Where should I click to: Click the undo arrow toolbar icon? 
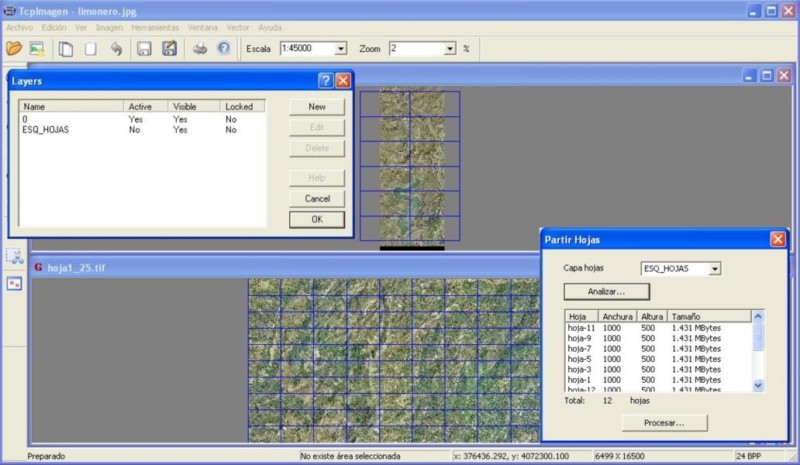[116, 48]
